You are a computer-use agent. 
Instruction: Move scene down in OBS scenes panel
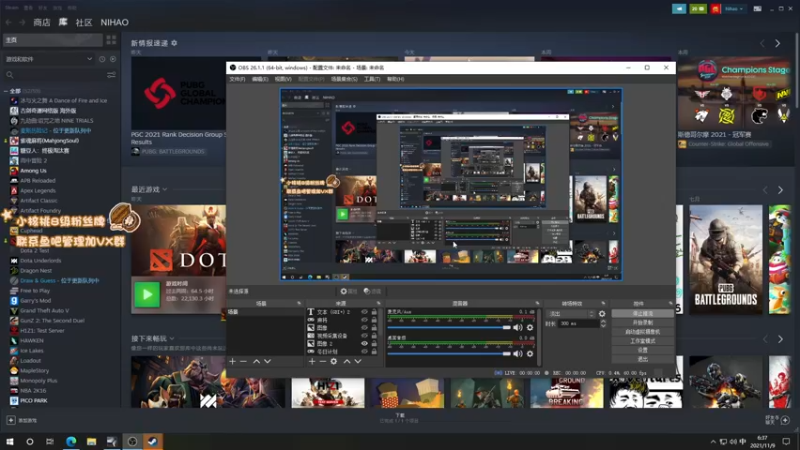coord(267,361)
